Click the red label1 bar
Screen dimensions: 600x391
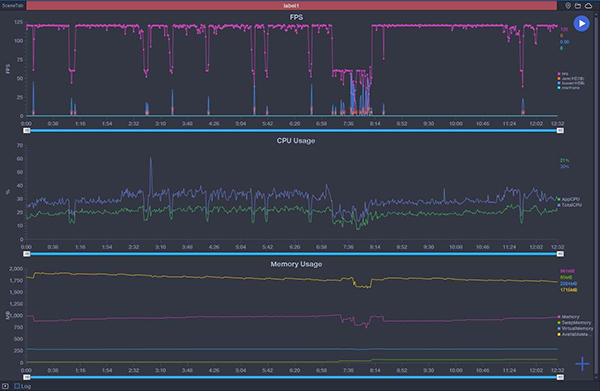click(x=292, y=5)
